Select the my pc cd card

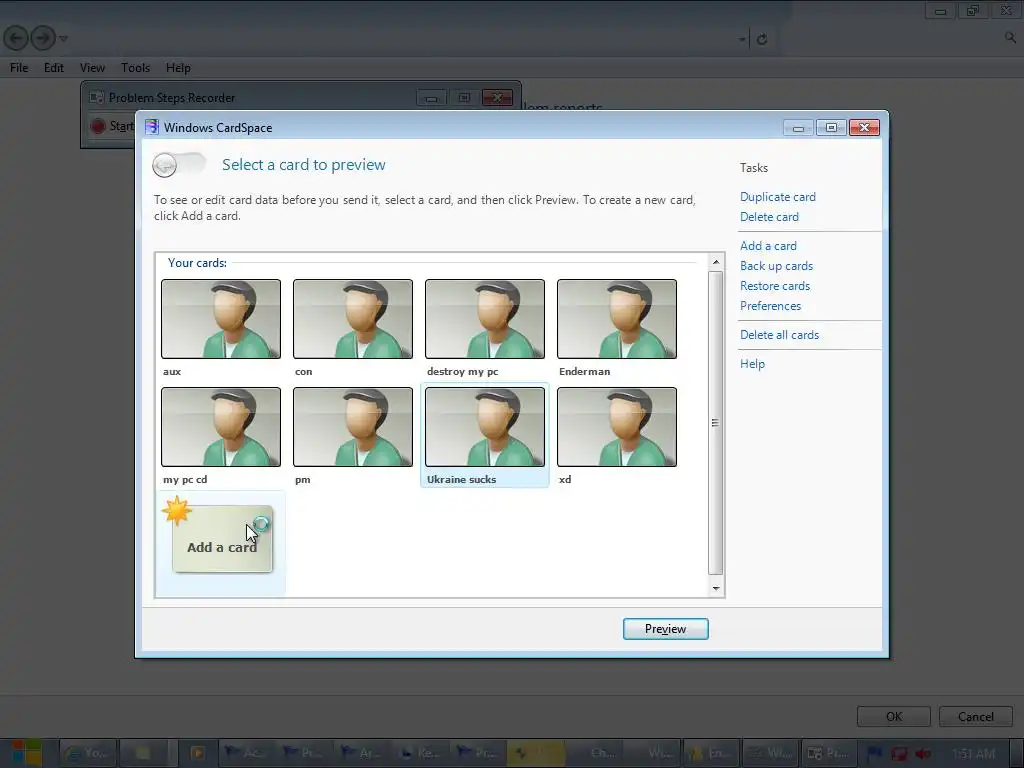point(221,427)
